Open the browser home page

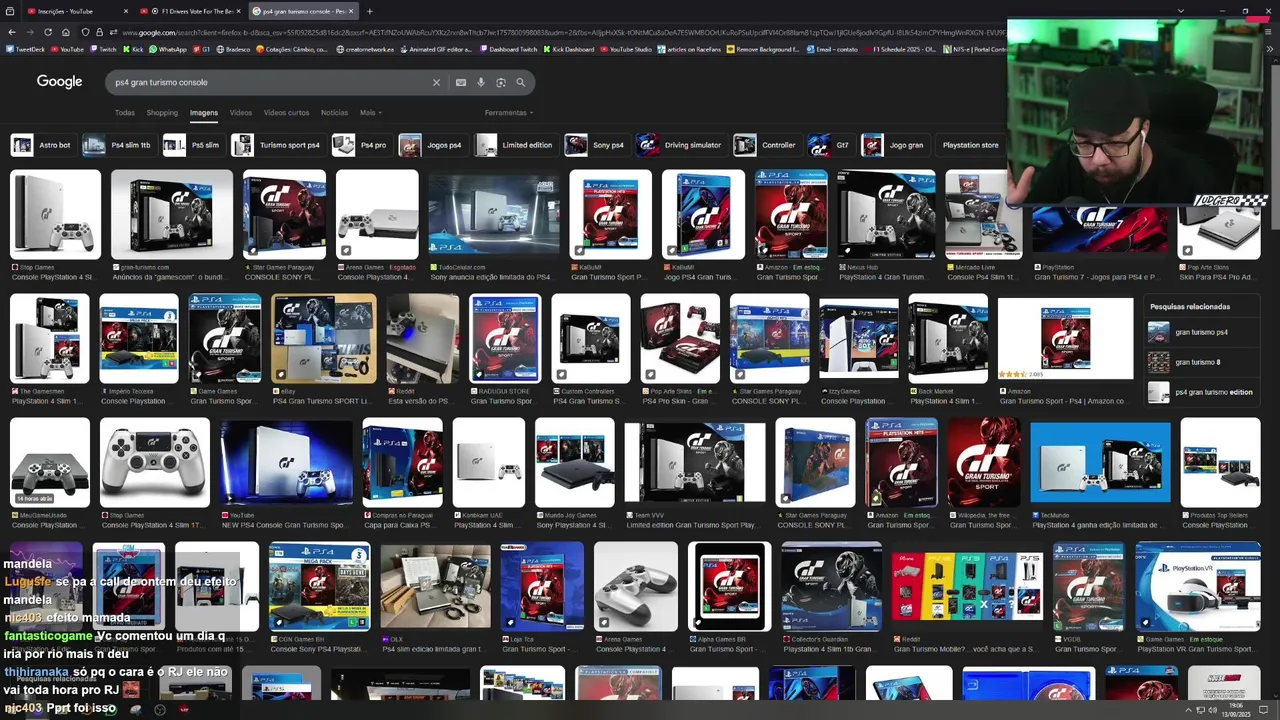coord(66,32)
